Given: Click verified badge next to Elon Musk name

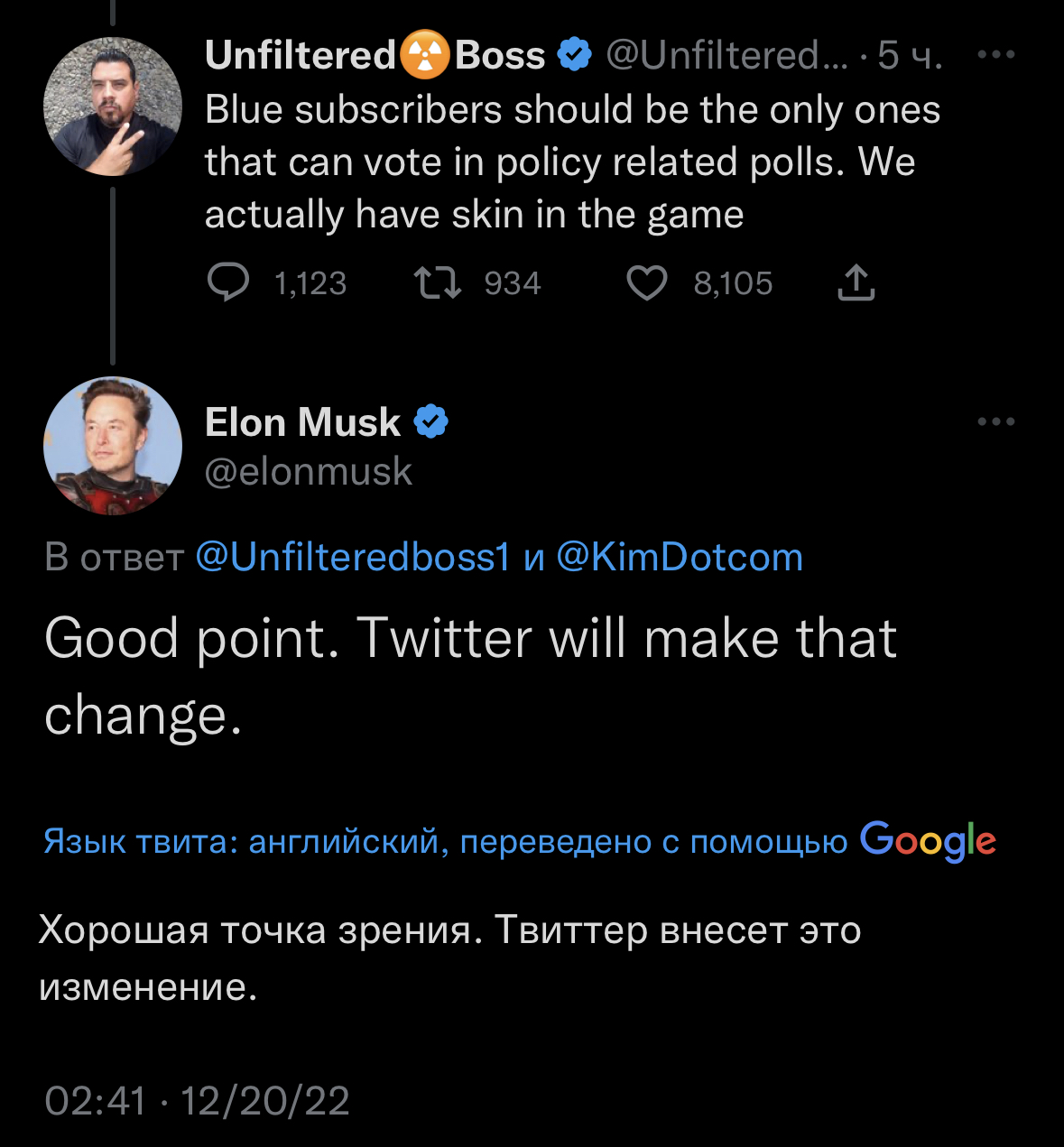Looking at the screenshot, I should (430, 421).
